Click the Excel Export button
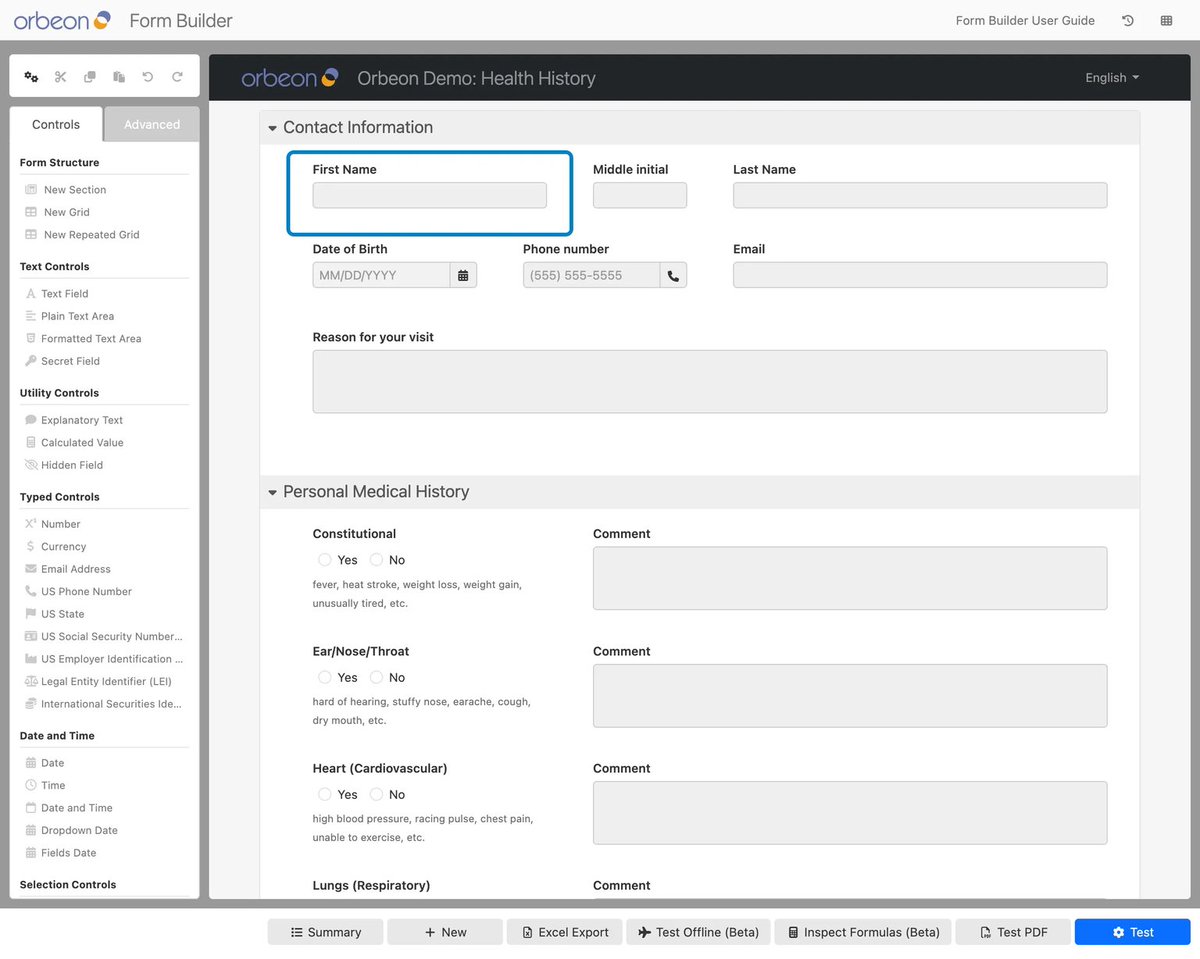1200x959 pixels. (x=565, y=932)
